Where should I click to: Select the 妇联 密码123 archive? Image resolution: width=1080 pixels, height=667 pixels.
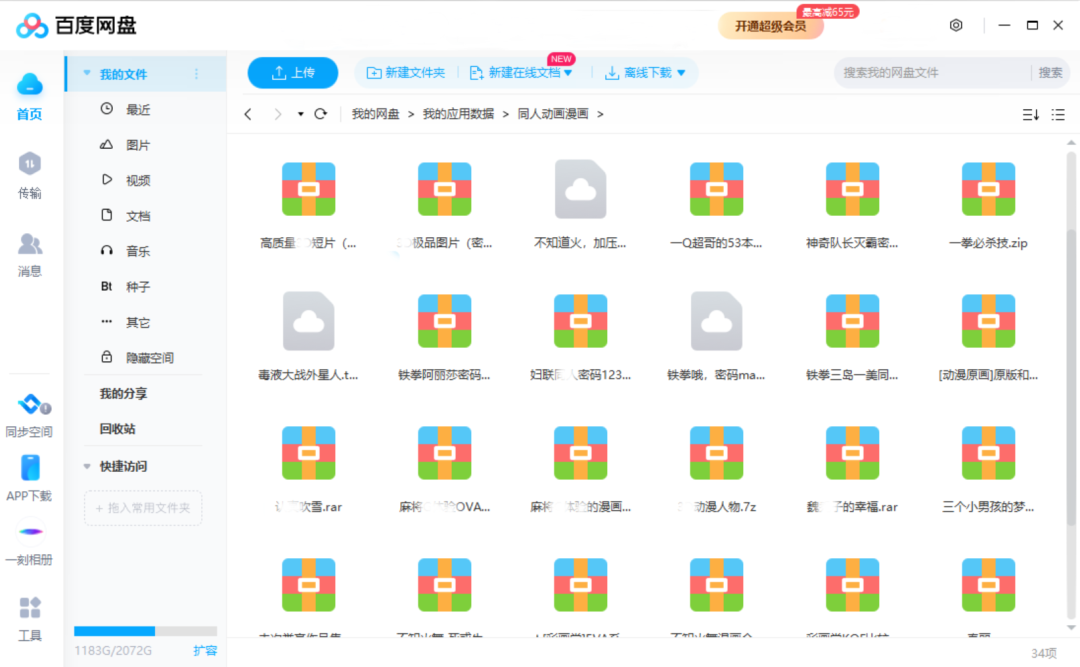coord(580,337)
